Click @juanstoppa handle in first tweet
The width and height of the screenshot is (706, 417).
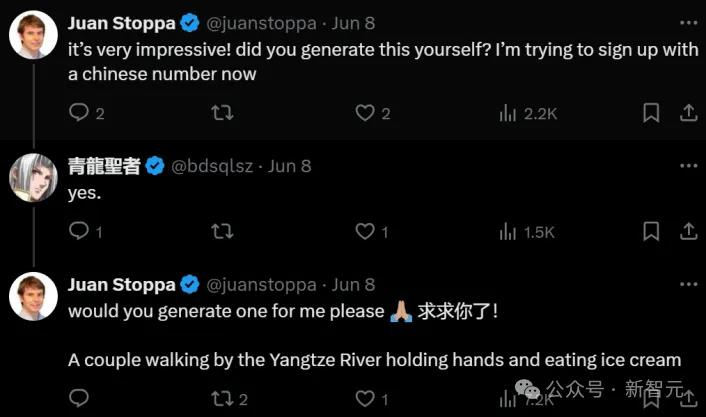pos(261,22)
